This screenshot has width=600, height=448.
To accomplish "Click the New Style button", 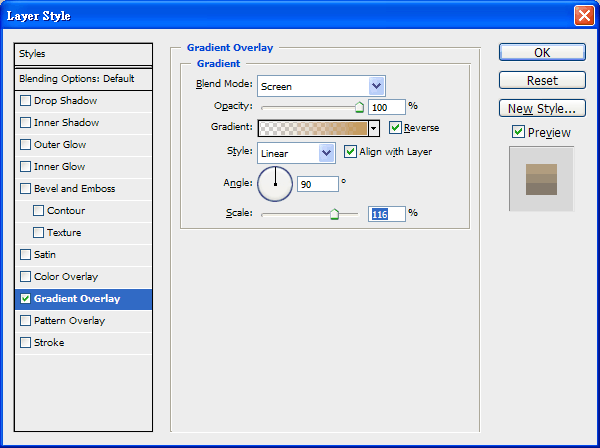I will pos(542,108).
